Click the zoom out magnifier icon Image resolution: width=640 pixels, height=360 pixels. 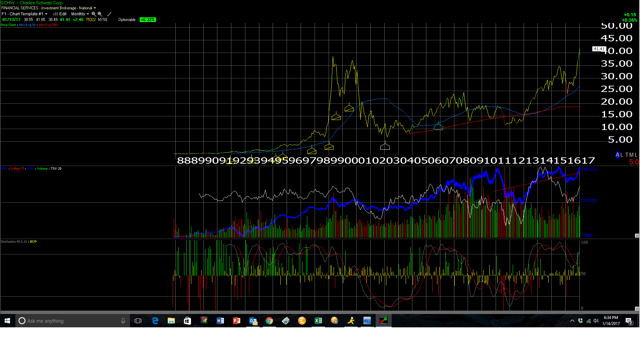click(x=100, y=14)
